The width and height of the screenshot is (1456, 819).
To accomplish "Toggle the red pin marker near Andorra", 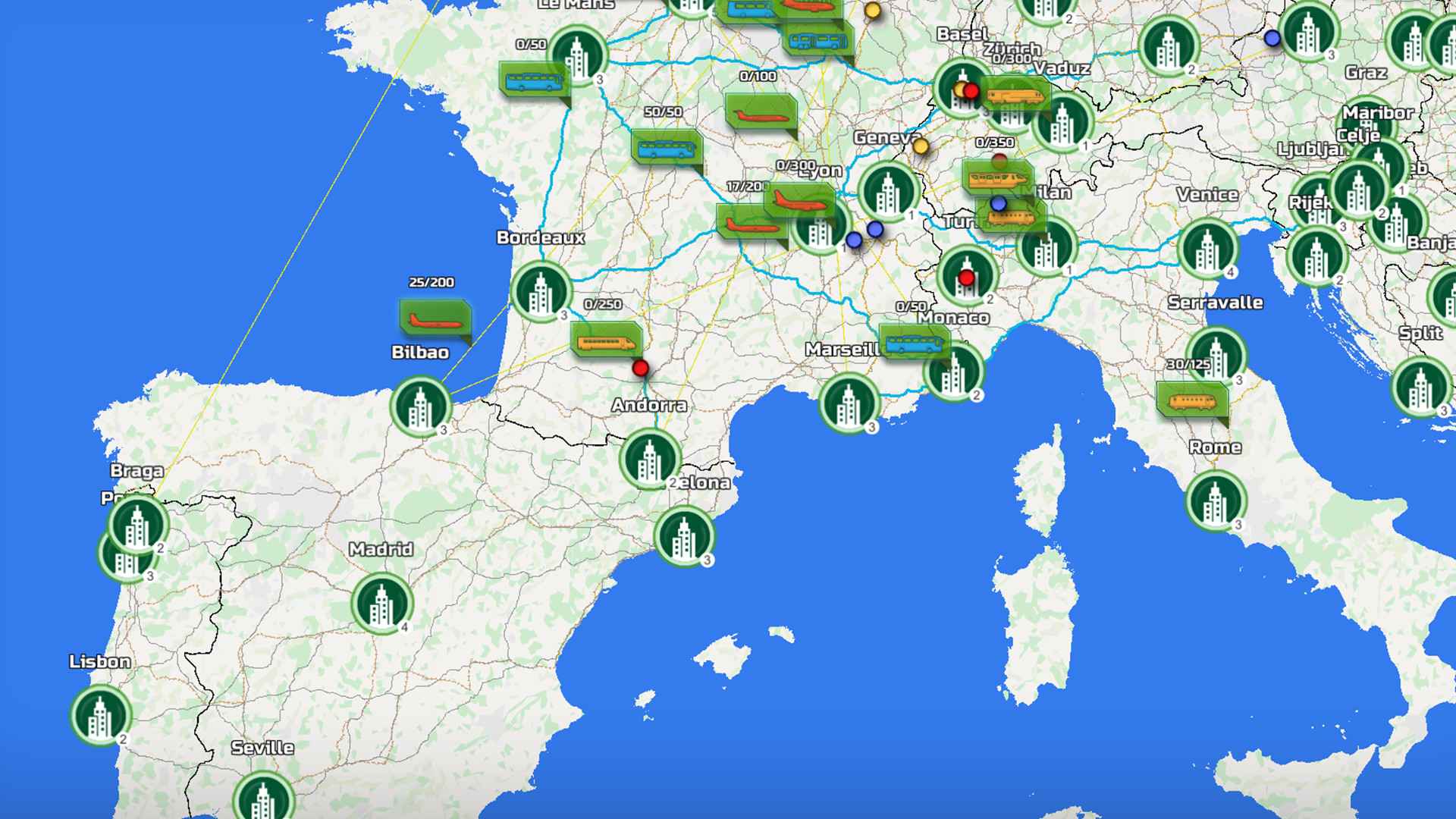I will tap(640, 368).
